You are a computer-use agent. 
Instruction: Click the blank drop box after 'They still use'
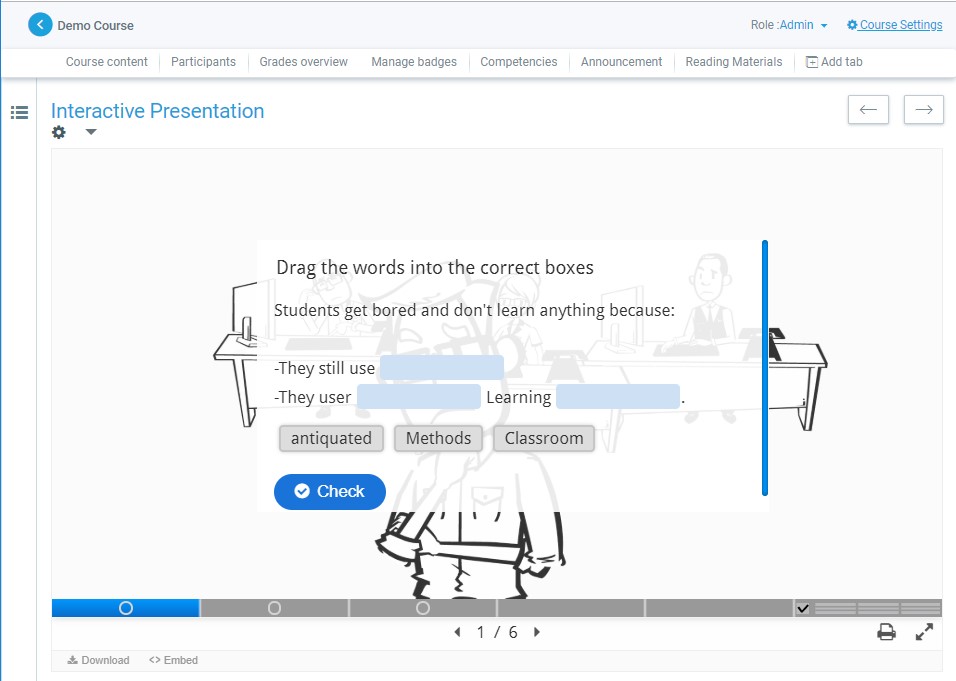point(441,368)
